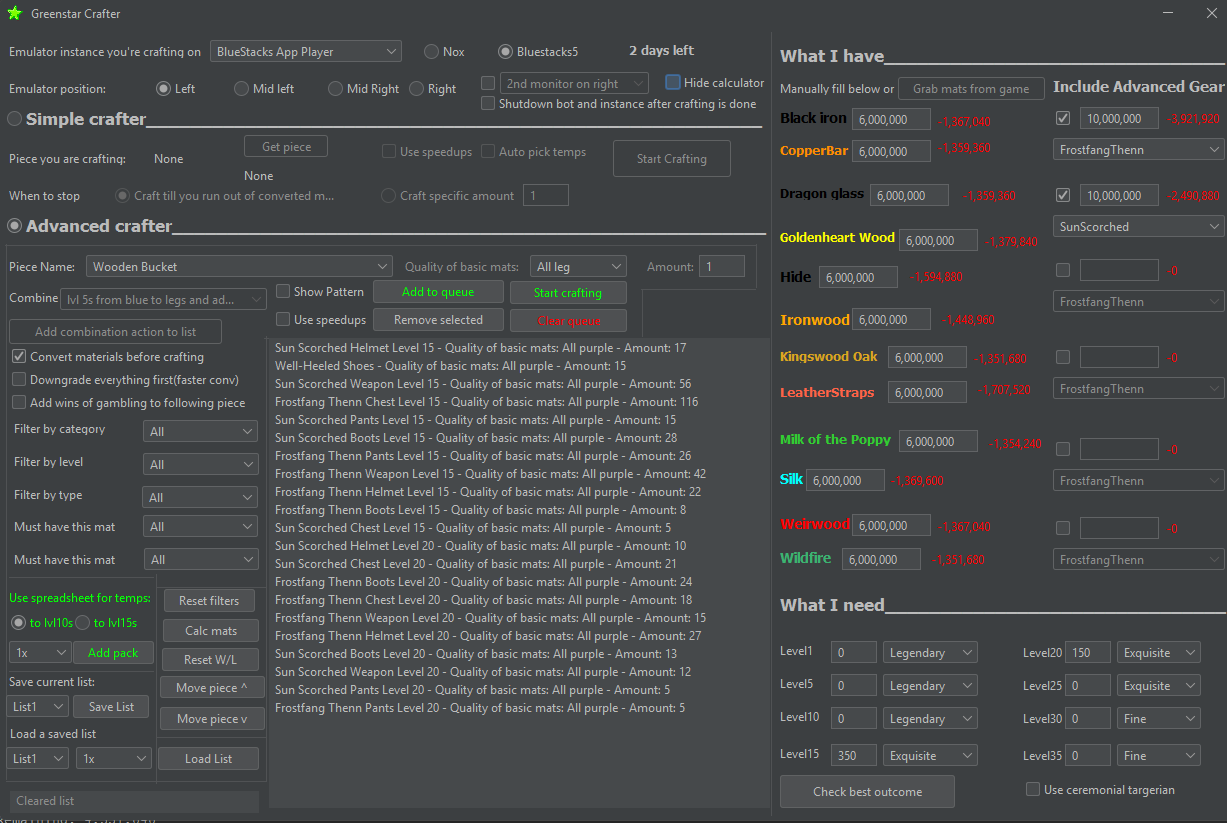Image resolution: width=1227 pixels, height=823 pixels.
Task: Click the Add to queue button
Action: pyautogui.click(x=438, y=291)
